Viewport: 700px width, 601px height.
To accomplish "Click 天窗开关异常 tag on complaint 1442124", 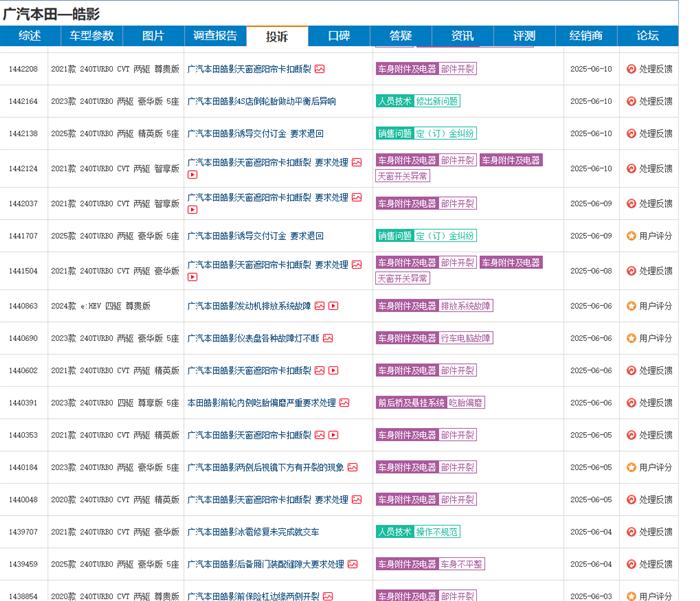I will (x=403, y=176).
